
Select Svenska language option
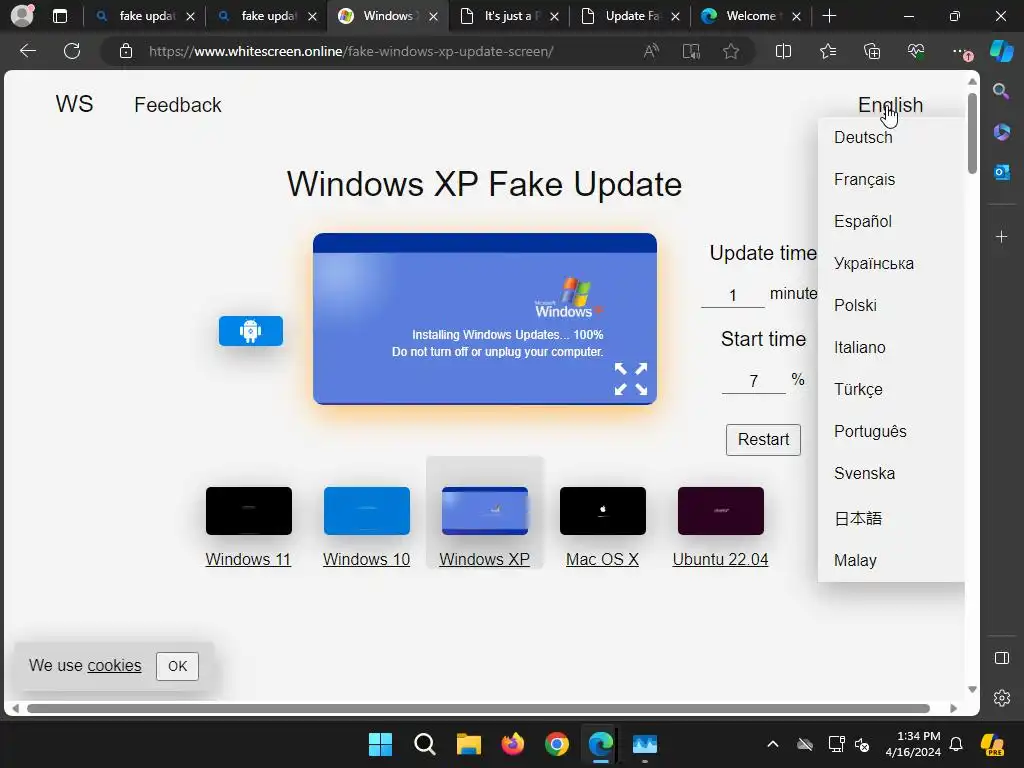[x=864, y=473]
